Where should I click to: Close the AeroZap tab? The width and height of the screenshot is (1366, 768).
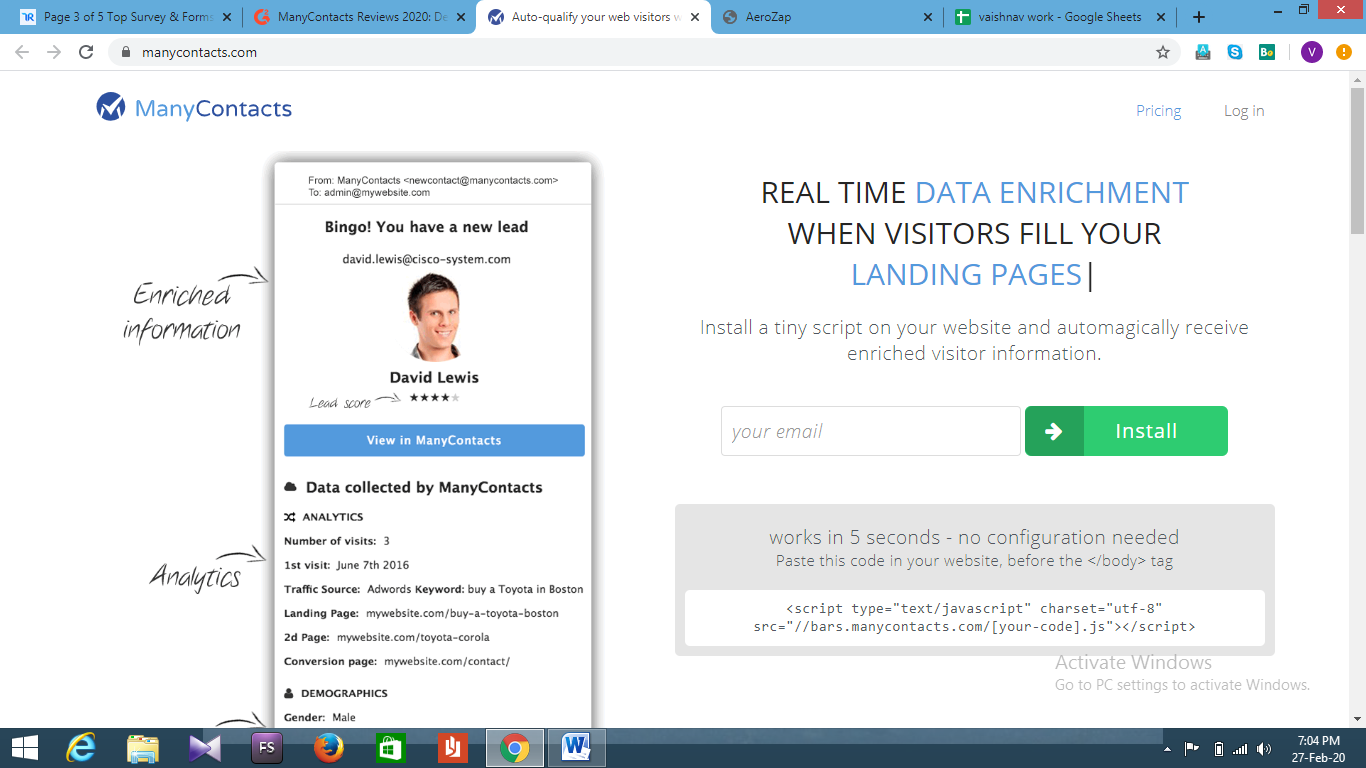(927, 17)
